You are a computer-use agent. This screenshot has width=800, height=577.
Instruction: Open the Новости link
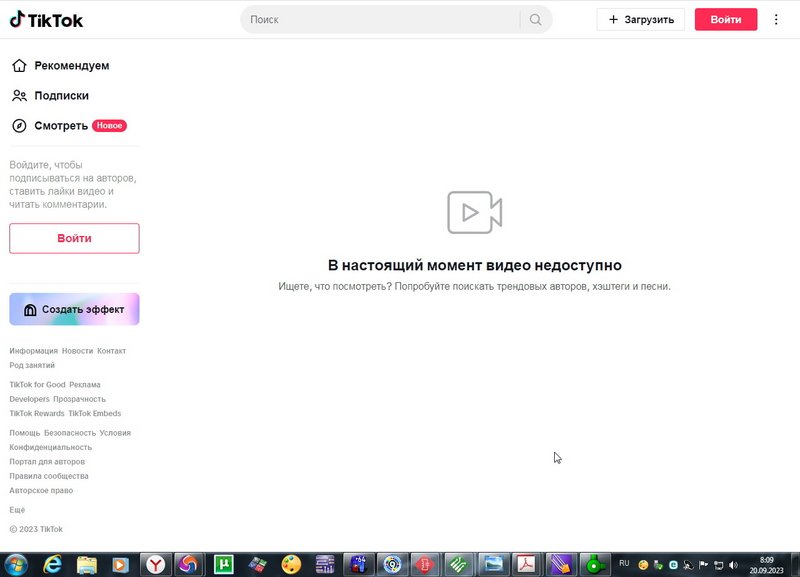coord(78,351)
